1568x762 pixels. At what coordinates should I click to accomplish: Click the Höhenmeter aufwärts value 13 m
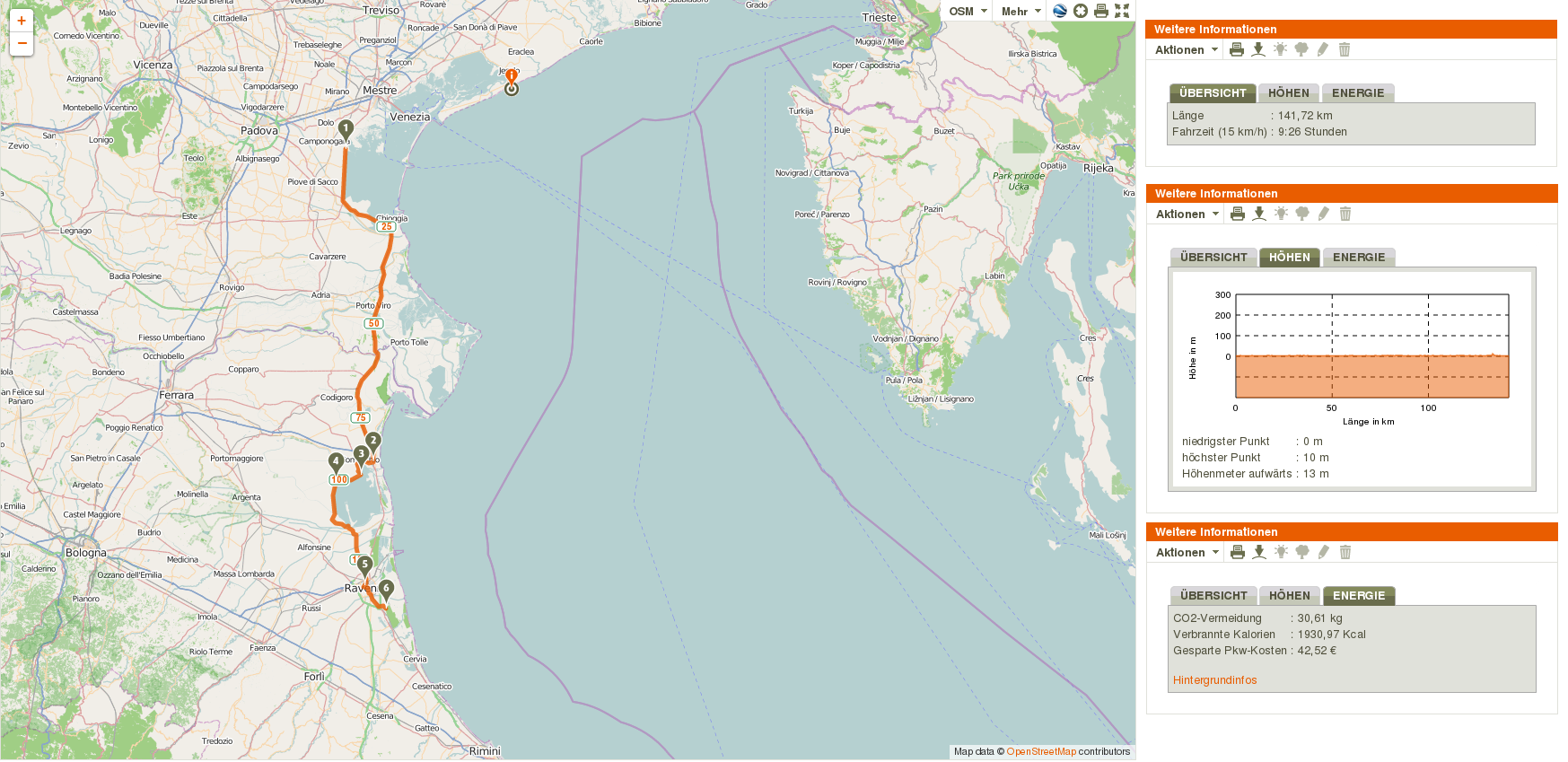click(x=1316, y=474)
